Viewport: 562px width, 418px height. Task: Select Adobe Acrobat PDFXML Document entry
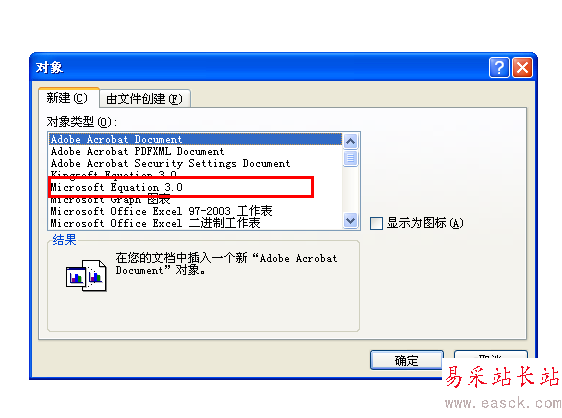(x=195, y=151)
